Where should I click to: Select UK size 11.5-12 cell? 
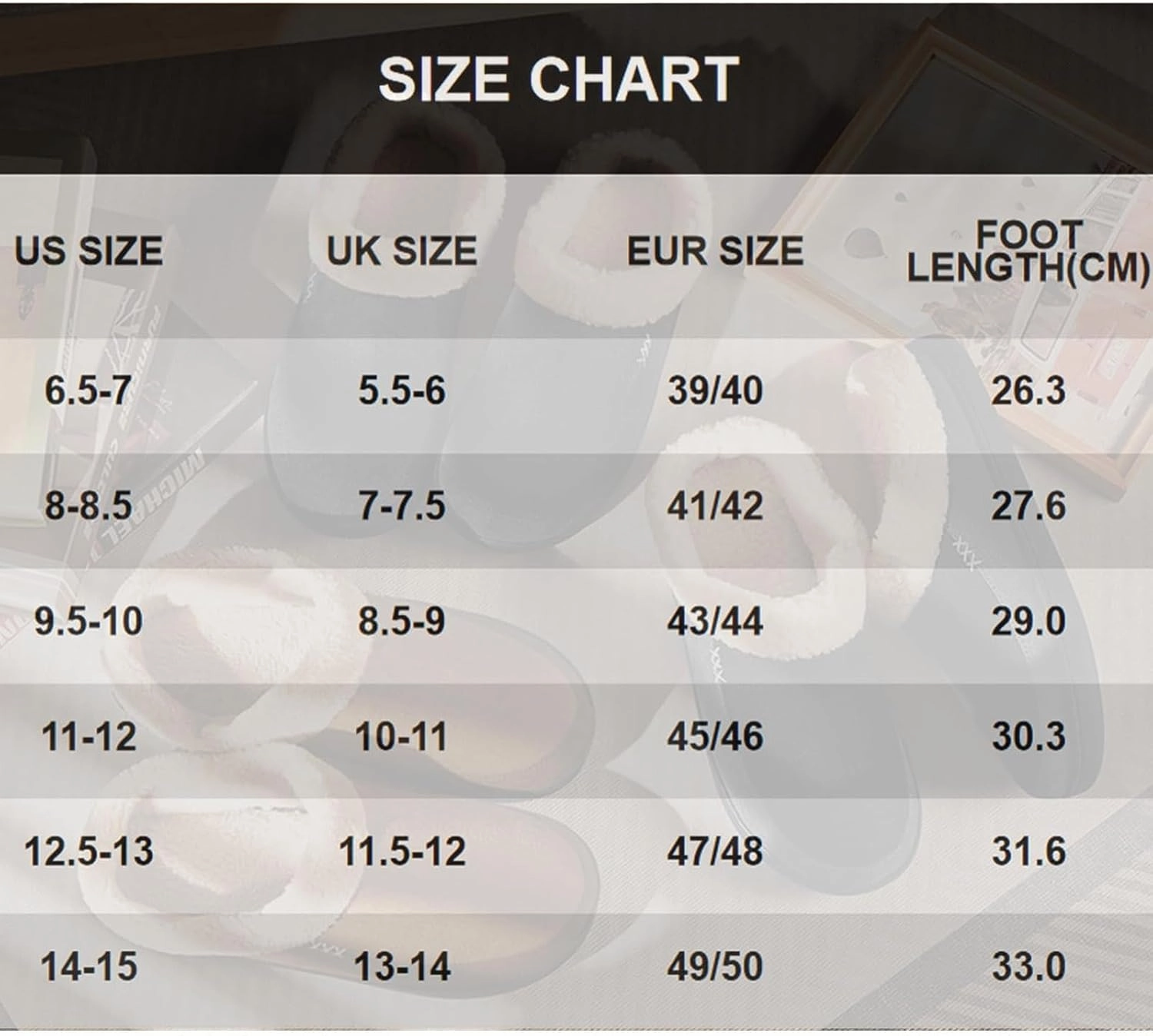[402, 852]
